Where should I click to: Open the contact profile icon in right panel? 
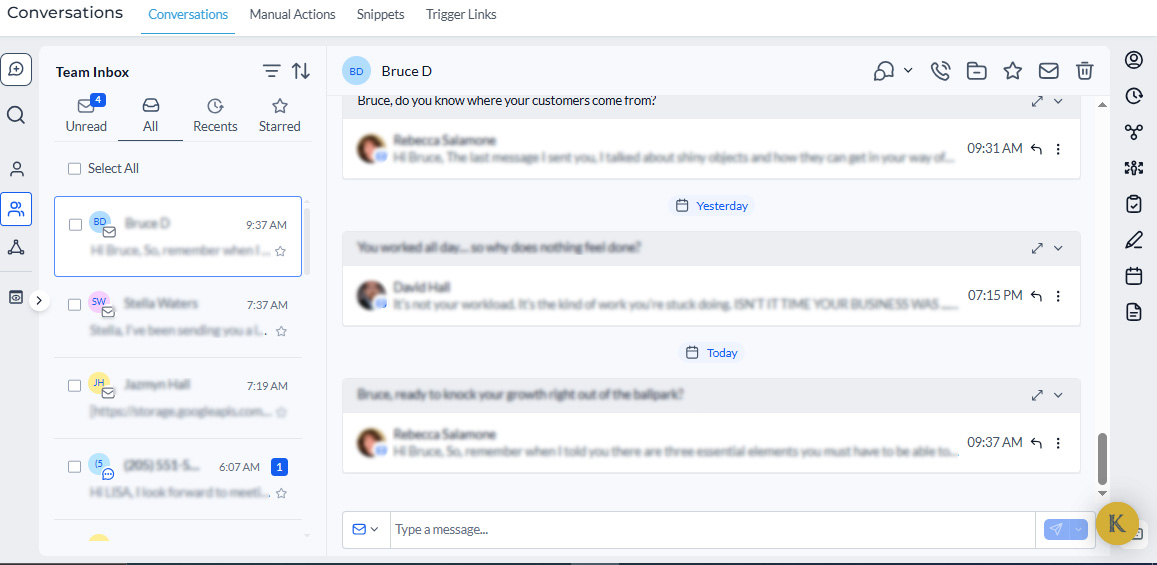[x=1133, y=60]
